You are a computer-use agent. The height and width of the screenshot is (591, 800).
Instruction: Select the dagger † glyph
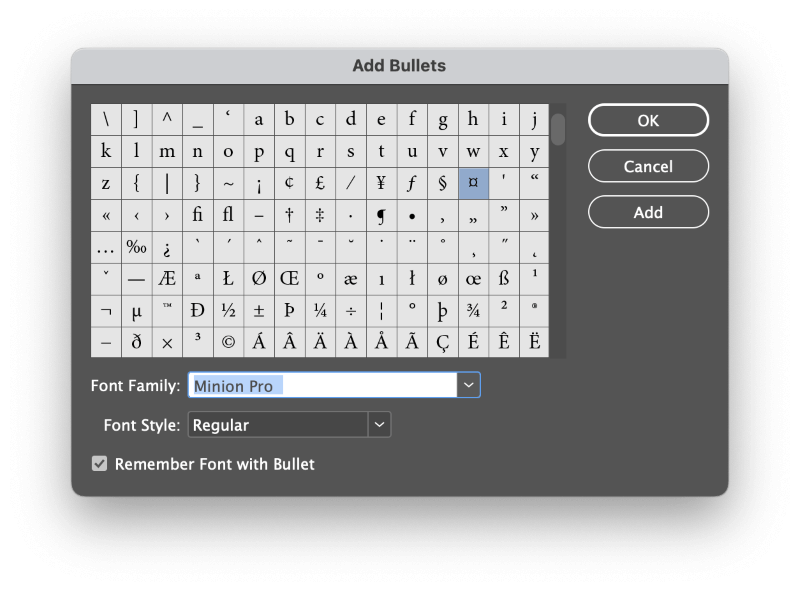289,215
